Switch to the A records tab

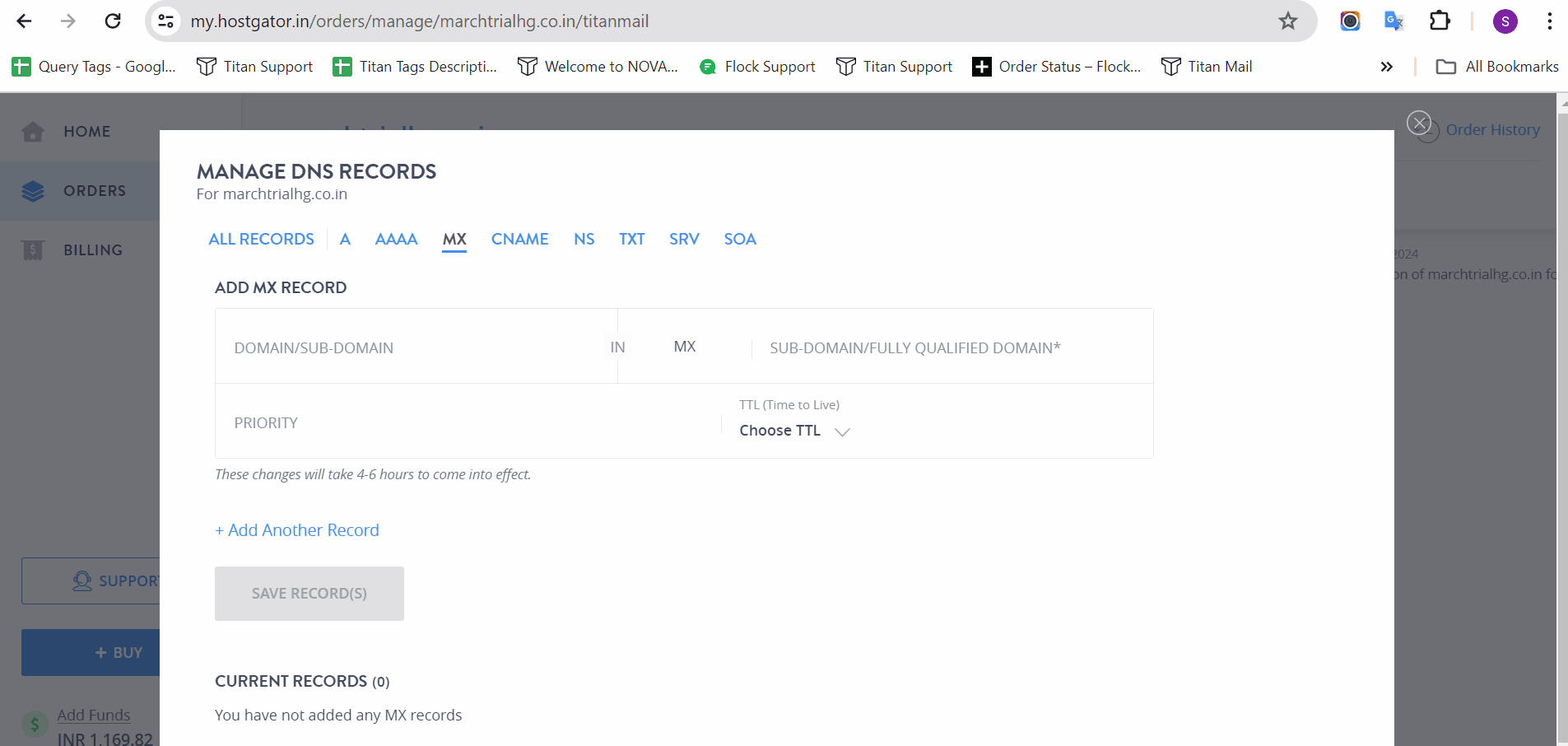(345, 239)
